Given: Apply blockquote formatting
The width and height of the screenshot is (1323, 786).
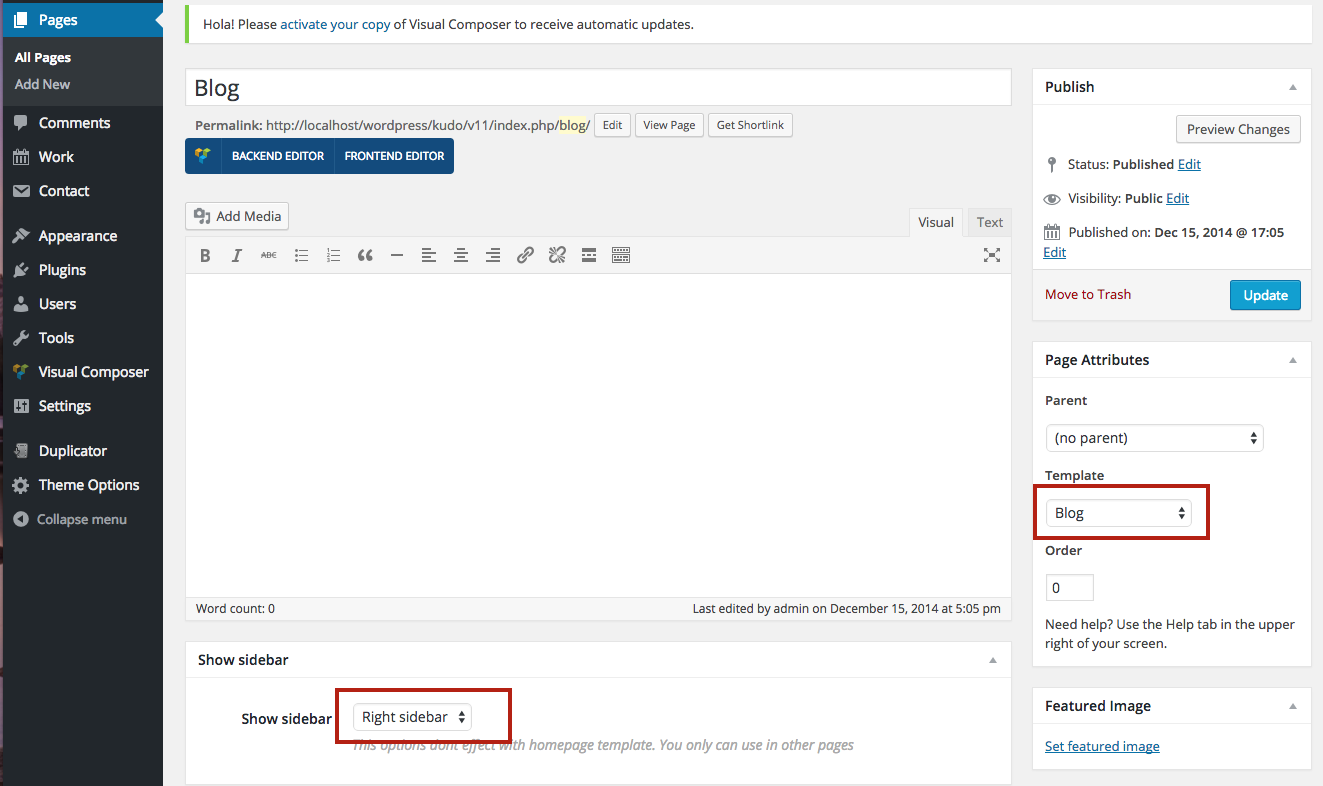Looking at the screenshot, I should point(365,255).
